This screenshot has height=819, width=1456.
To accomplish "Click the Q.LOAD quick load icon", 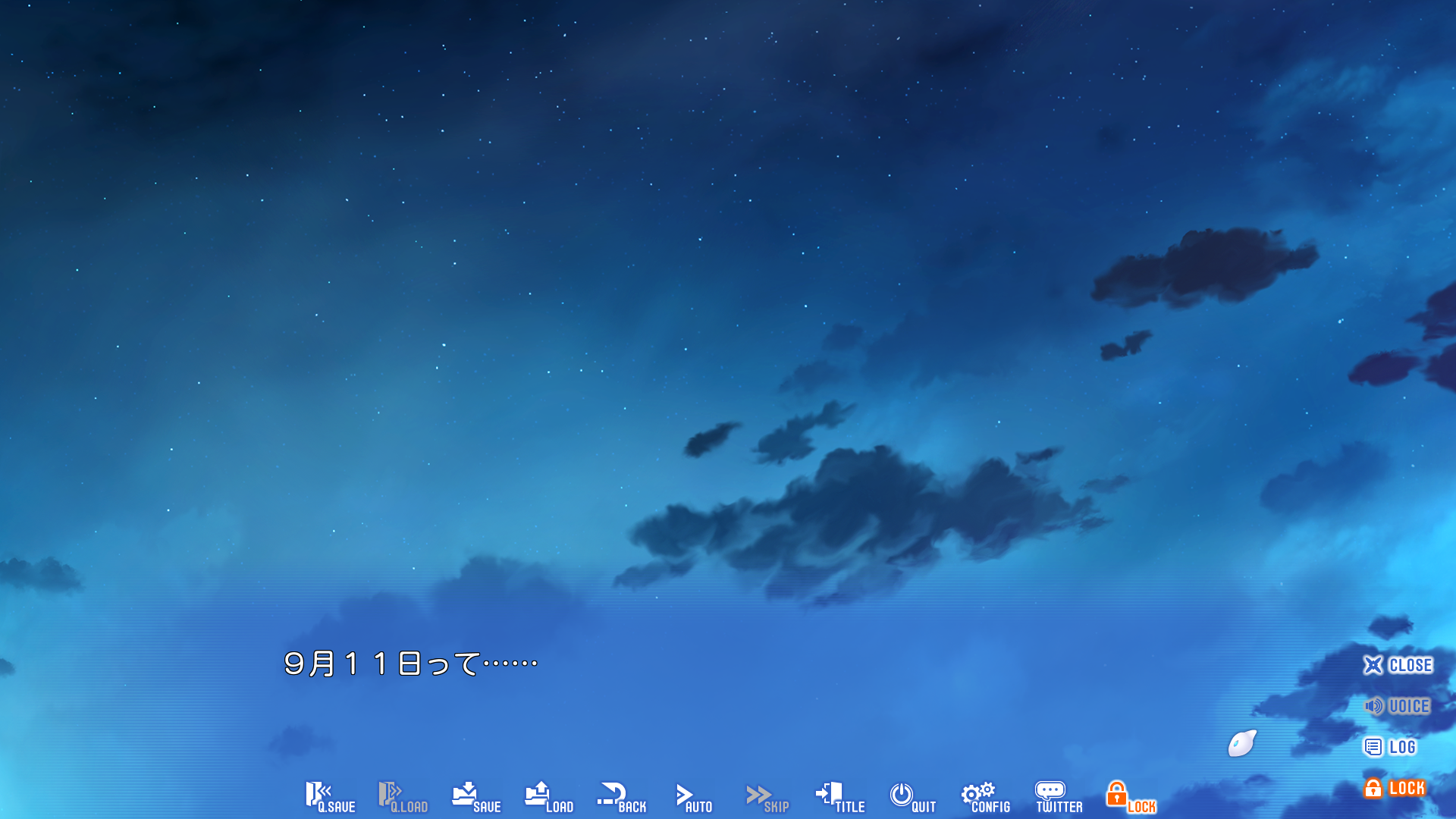I will coord(403,797).
